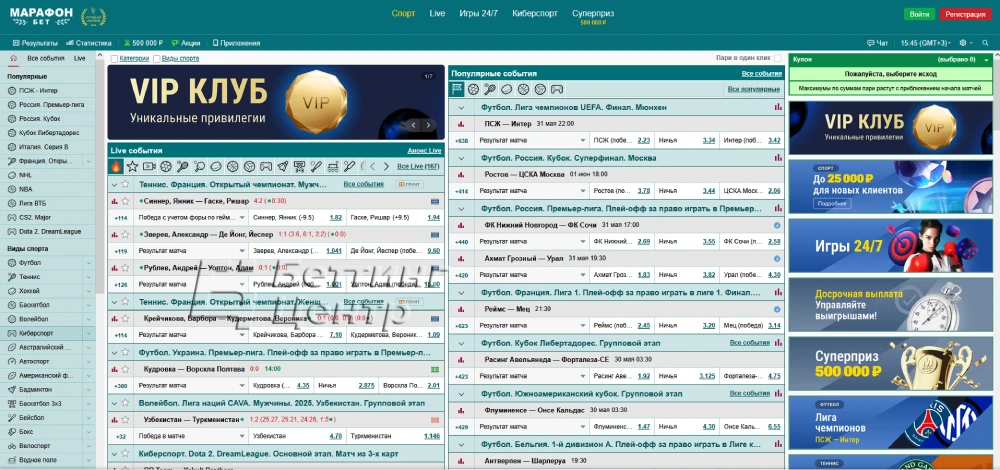Toggle Пари в один клик checkbox
Screen dimensions: 1000x470
pos(776,58)
